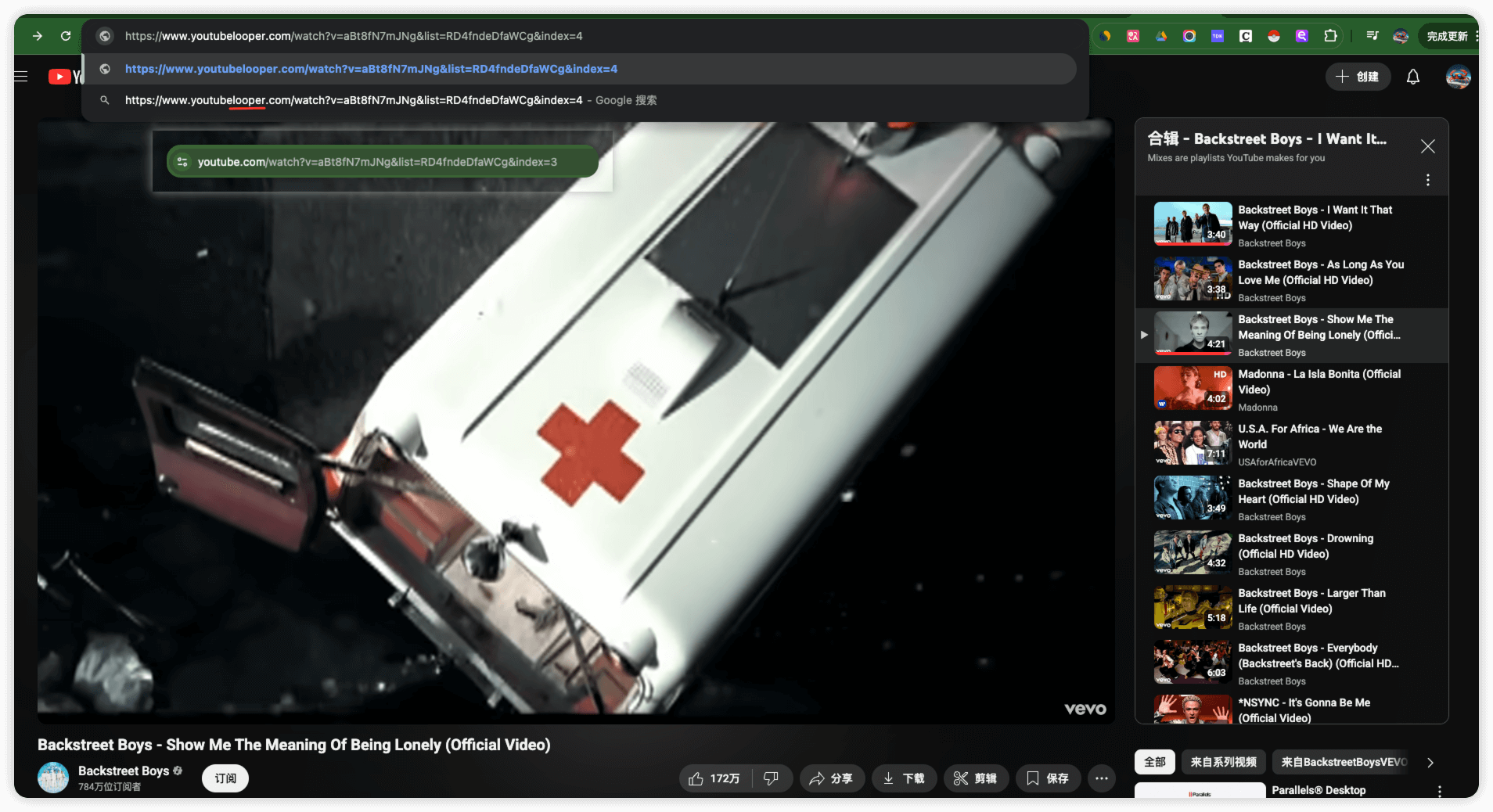The image size is (1493, 812).
Task: Click the browser forward arrow
Action: tap(38, 36)
